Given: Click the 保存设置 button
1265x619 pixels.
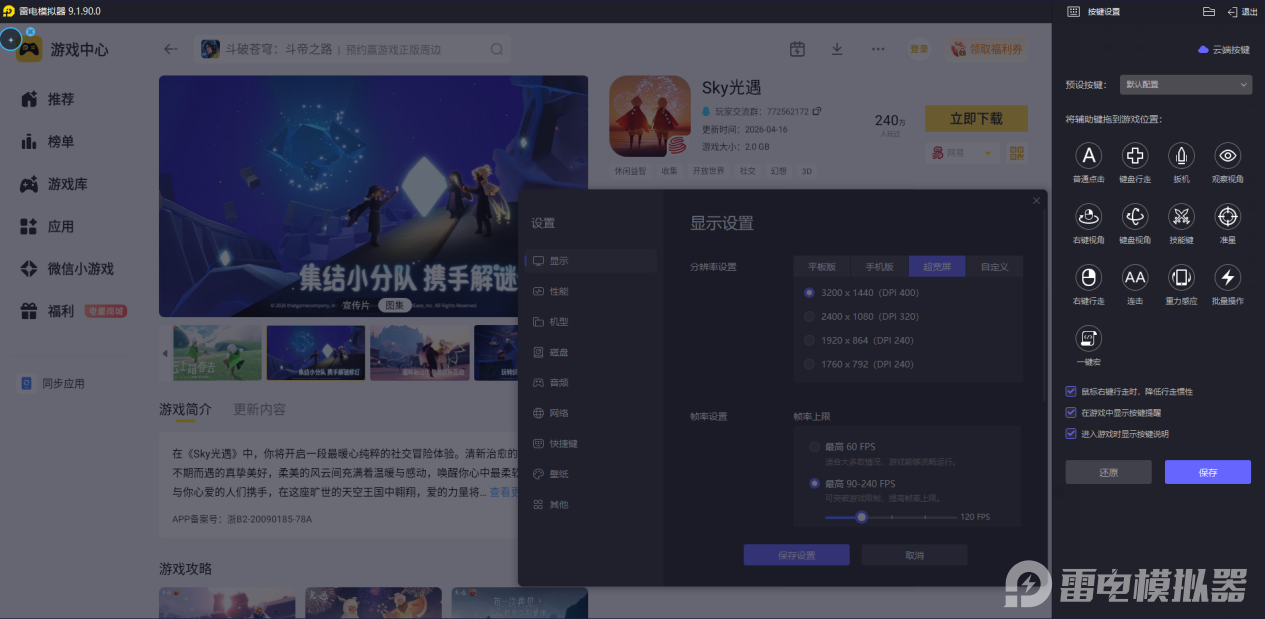Looking at the screenshot, I should tap(796, 555).
